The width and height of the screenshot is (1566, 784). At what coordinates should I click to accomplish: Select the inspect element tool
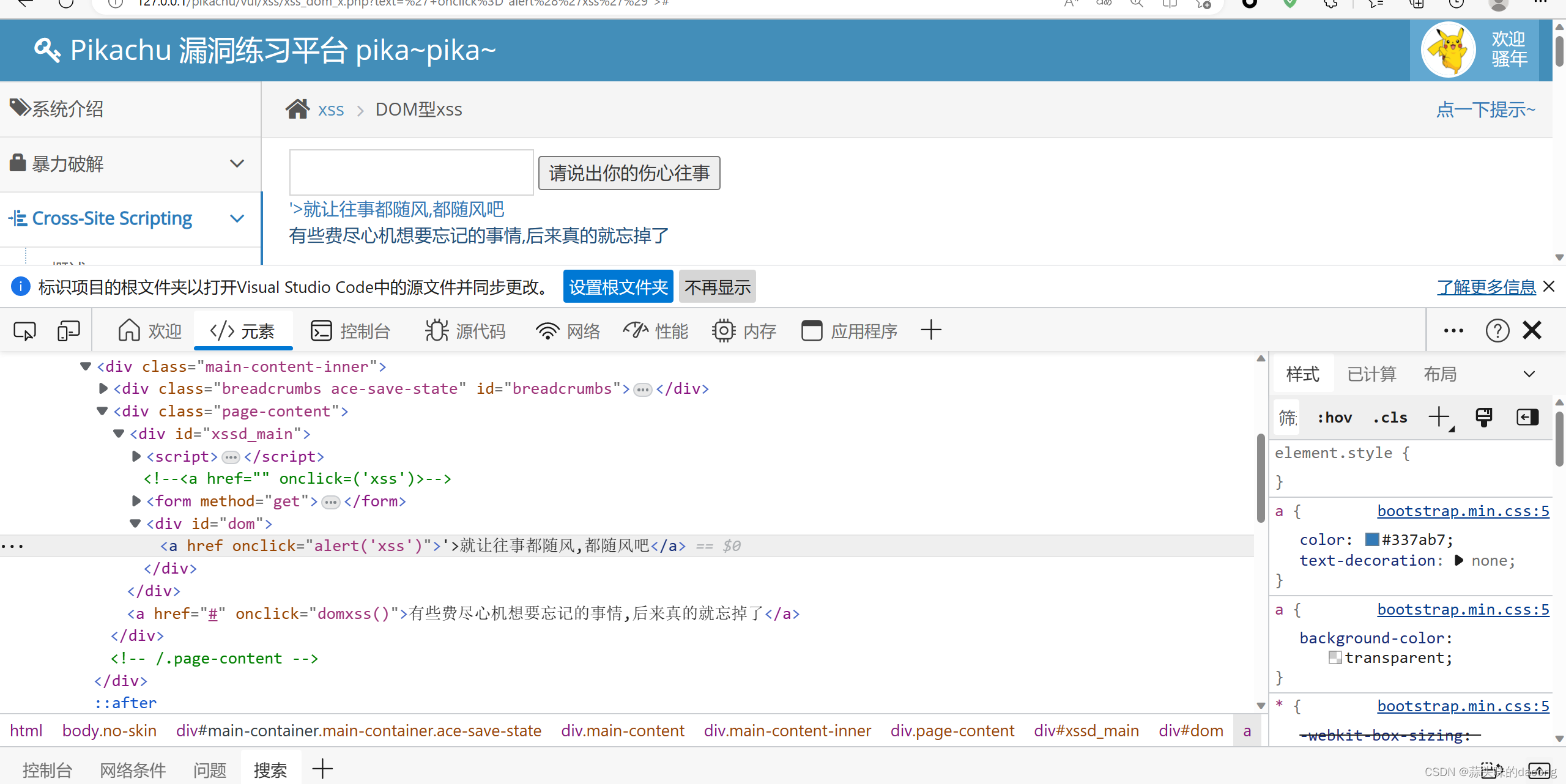(x=24, y=330)
